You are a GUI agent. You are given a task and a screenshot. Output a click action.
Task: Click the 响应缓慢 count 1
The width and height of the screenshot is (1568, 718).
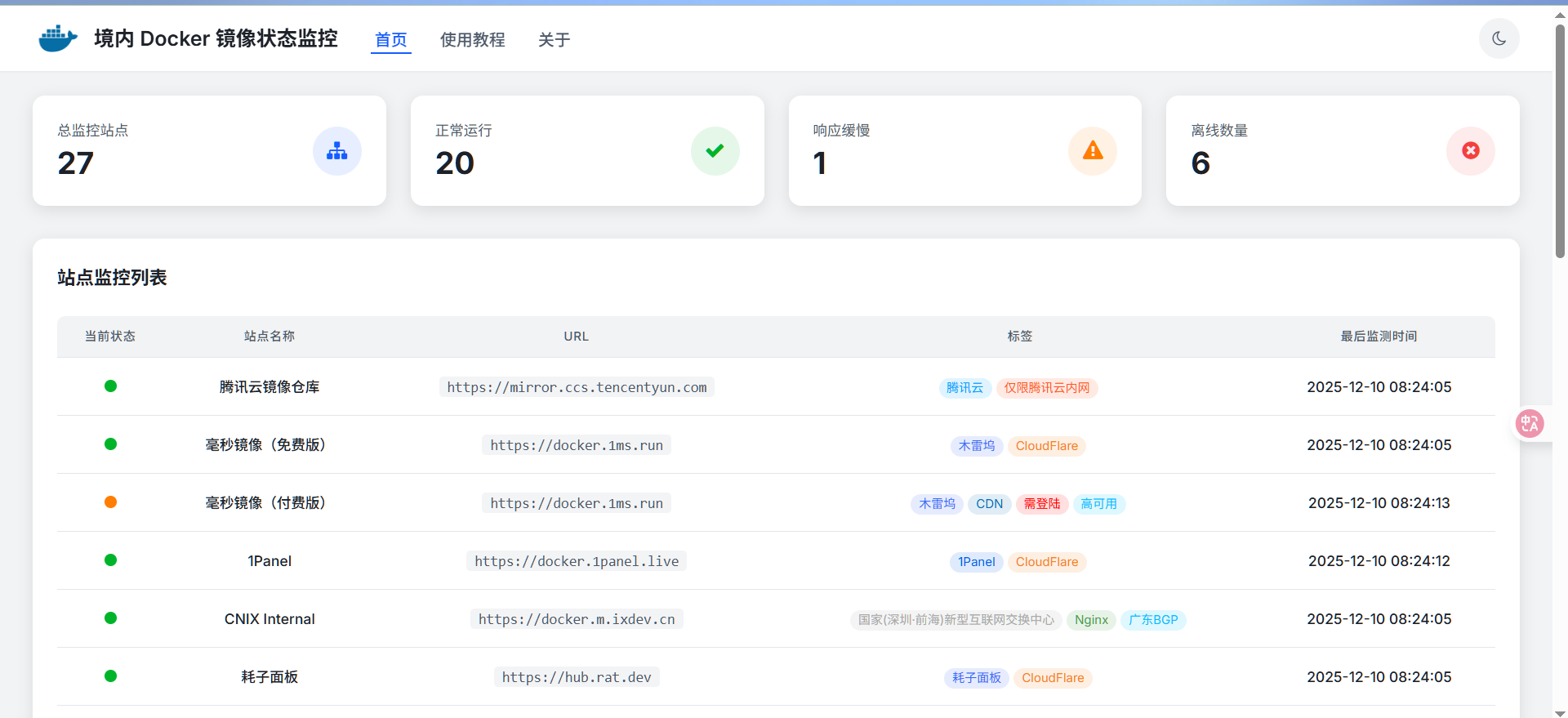coord(820,163)
